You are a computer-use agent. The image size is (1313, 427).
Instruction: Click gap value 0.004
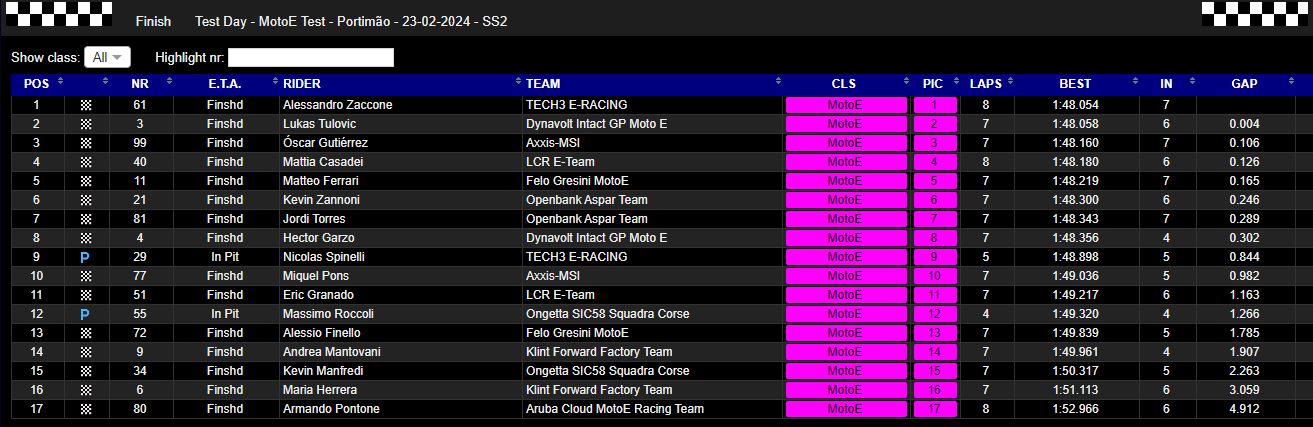coord(1245,124)
